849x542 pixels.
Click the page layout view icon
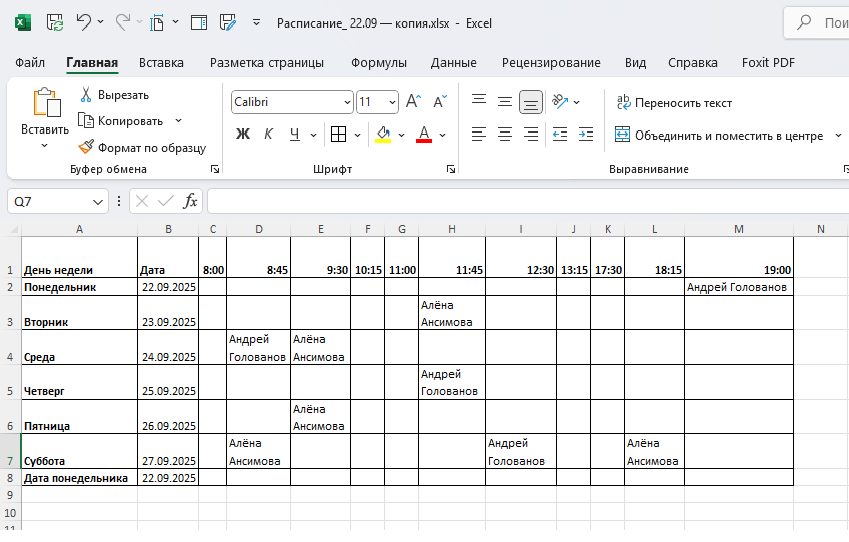click(199, 23)
